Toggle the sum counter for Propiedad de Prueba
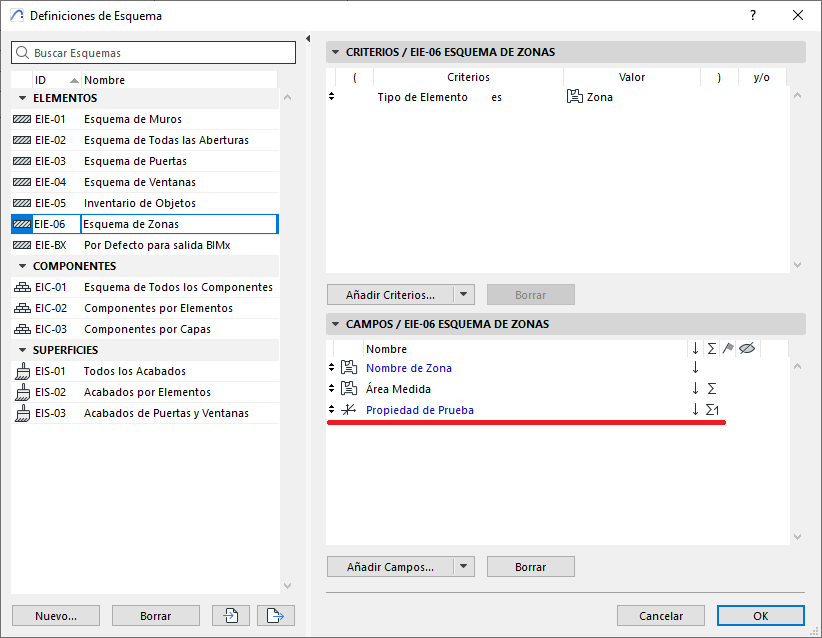 pos(713,410)
